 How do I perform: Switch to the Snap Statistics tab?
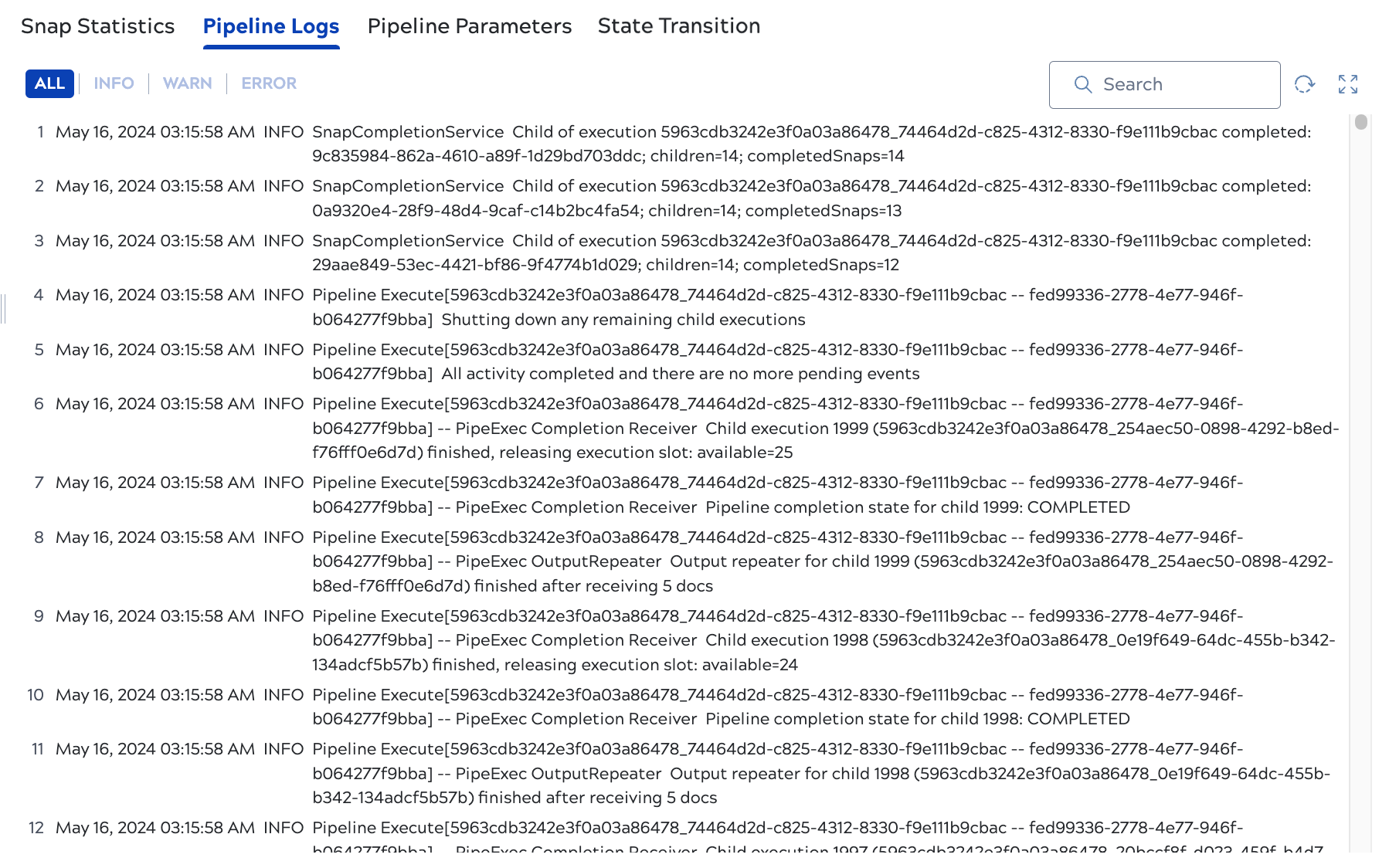coord(97,26)
